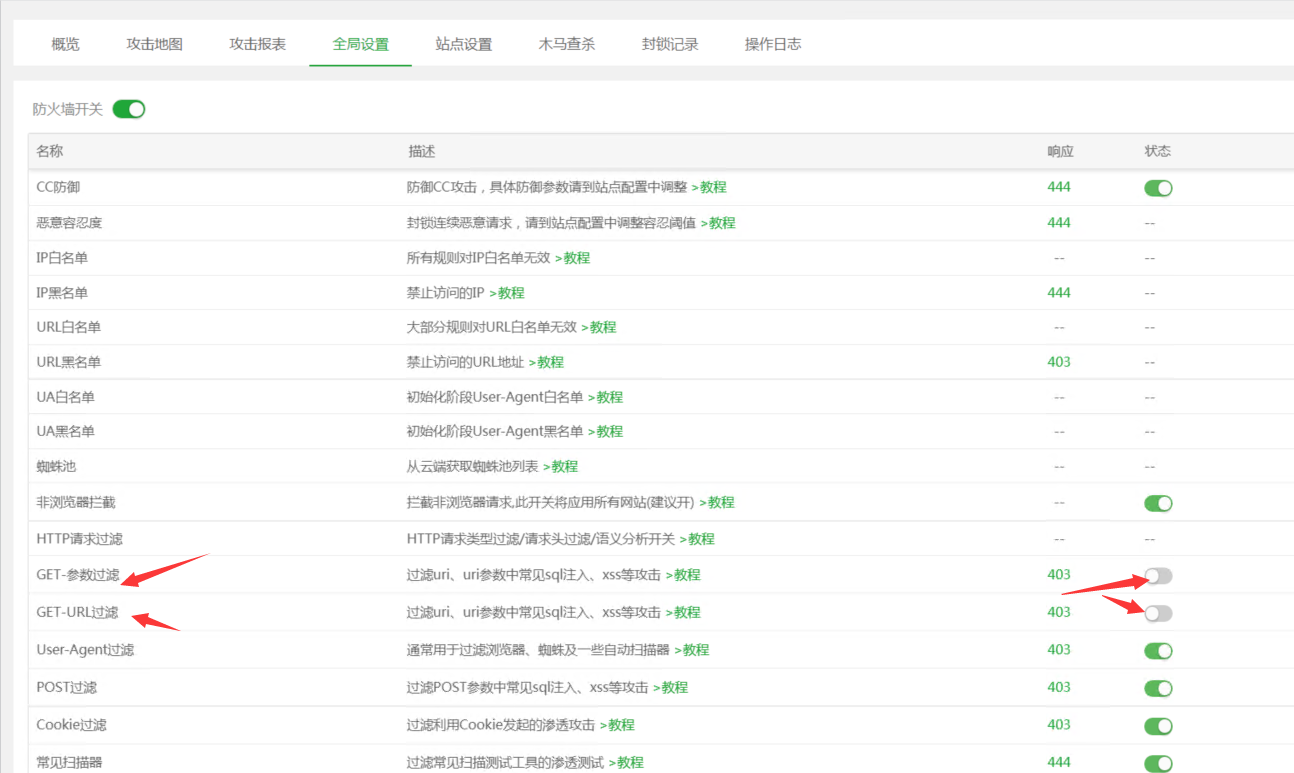Go to the 站点设置 tab
The width and height of the screenshot is (1294, 773).
pyautogui.click(x=463, y=44)
